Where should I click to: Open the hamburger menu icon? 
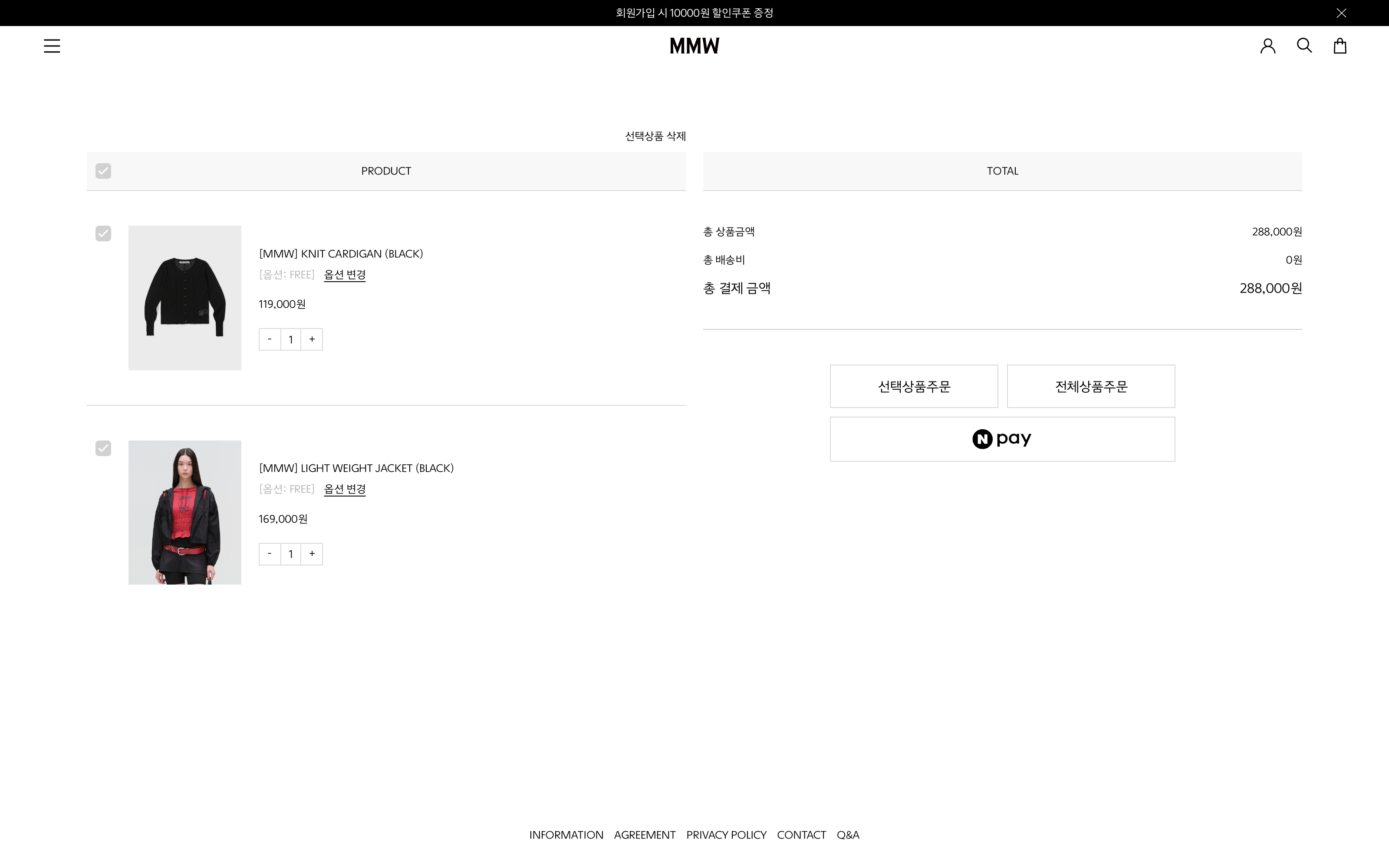52,46
